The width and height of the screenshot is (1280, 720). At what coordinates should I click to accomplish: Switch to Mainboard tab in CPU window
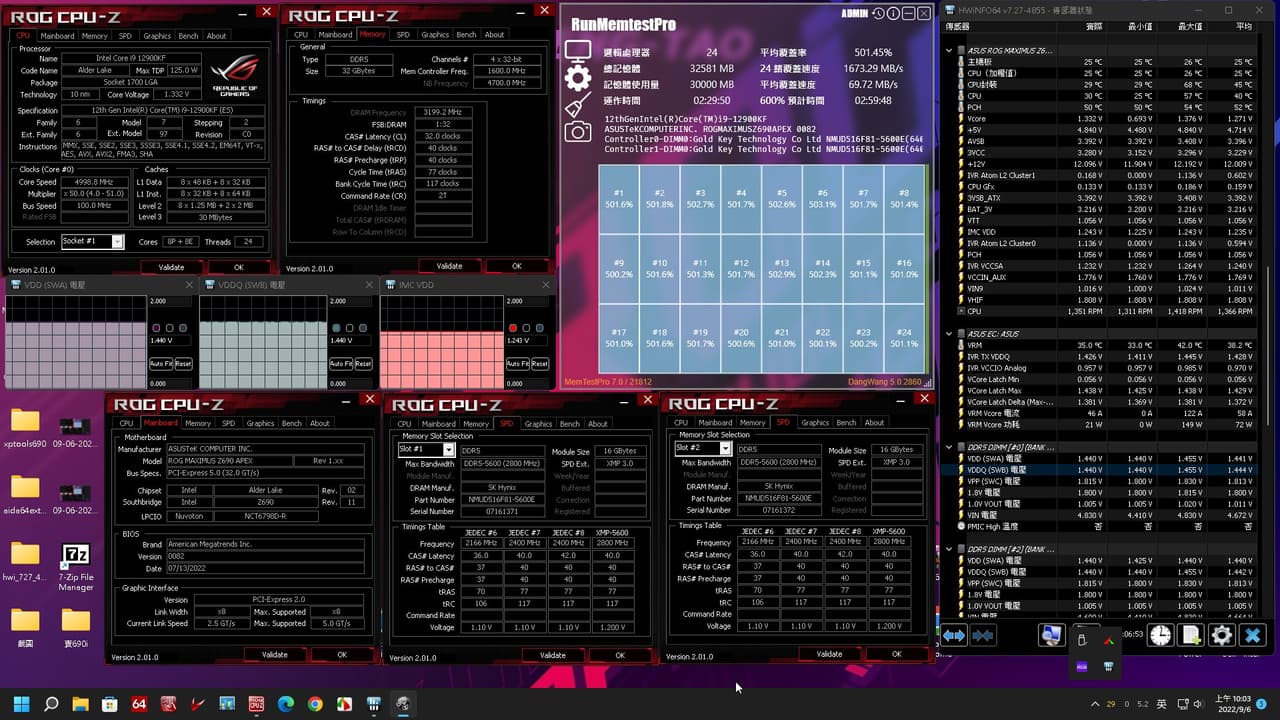point(57,35)
